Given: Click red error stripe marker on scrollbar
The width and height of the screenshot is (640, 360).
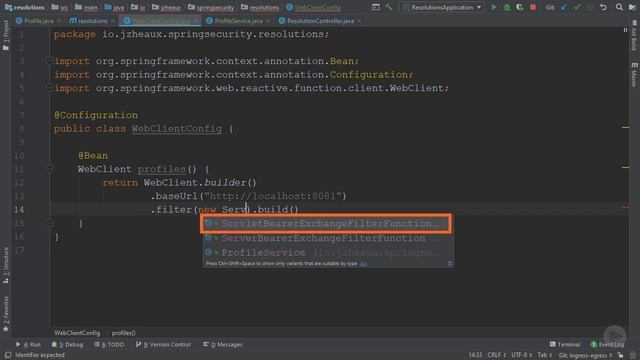Looking at the screenshot, I should (x=625, y=207).
